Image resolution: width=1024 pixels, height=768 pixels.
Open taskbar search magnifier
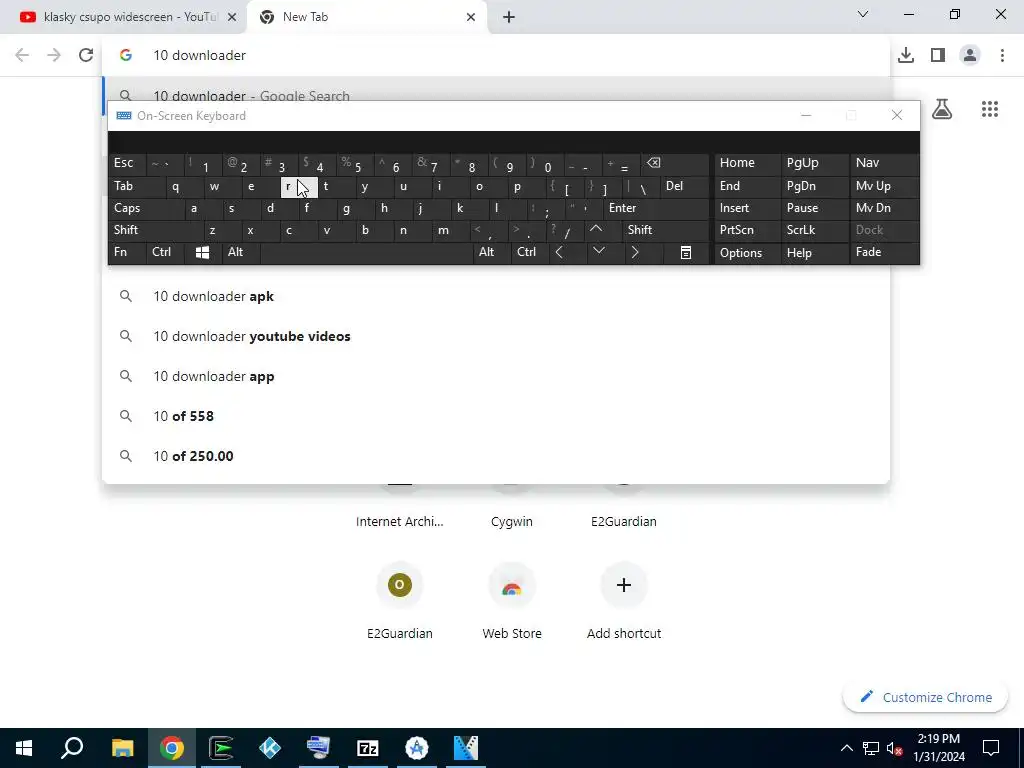[x=72, y=748]
